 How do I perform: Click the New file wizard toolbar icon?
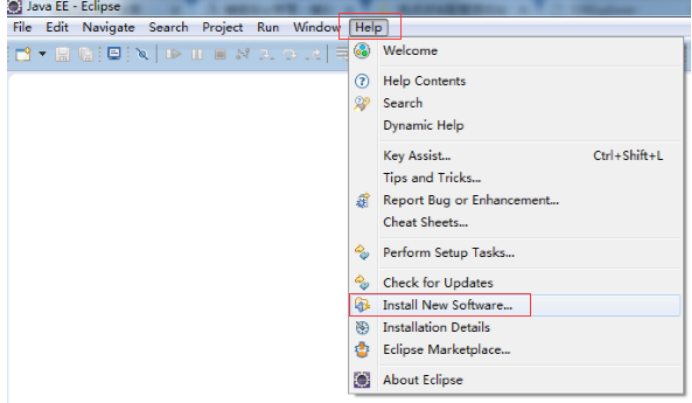click(x=23, y=54)
